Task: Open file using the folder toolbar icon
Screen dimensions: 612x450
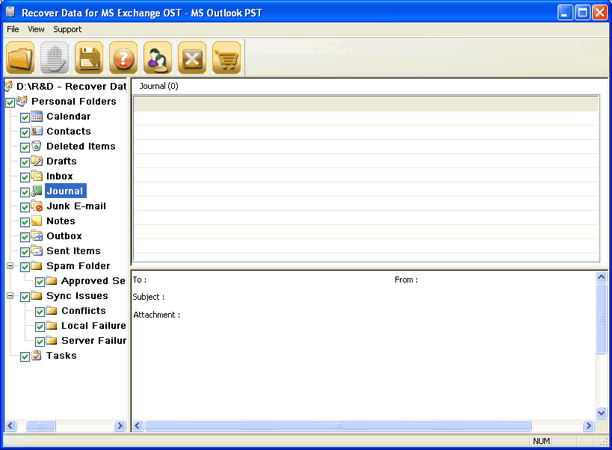Action: pos(20,58)
